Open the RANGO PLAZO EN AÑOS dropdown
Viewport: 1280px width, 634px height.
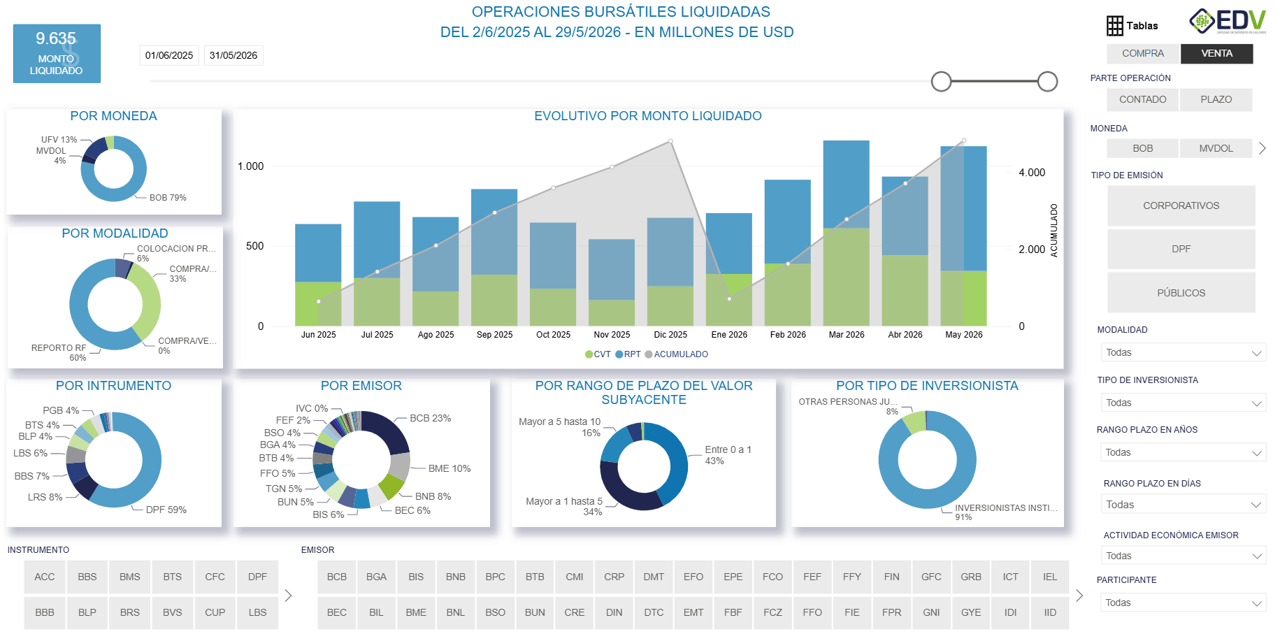pyautogui.click(x=1183, y=452)
